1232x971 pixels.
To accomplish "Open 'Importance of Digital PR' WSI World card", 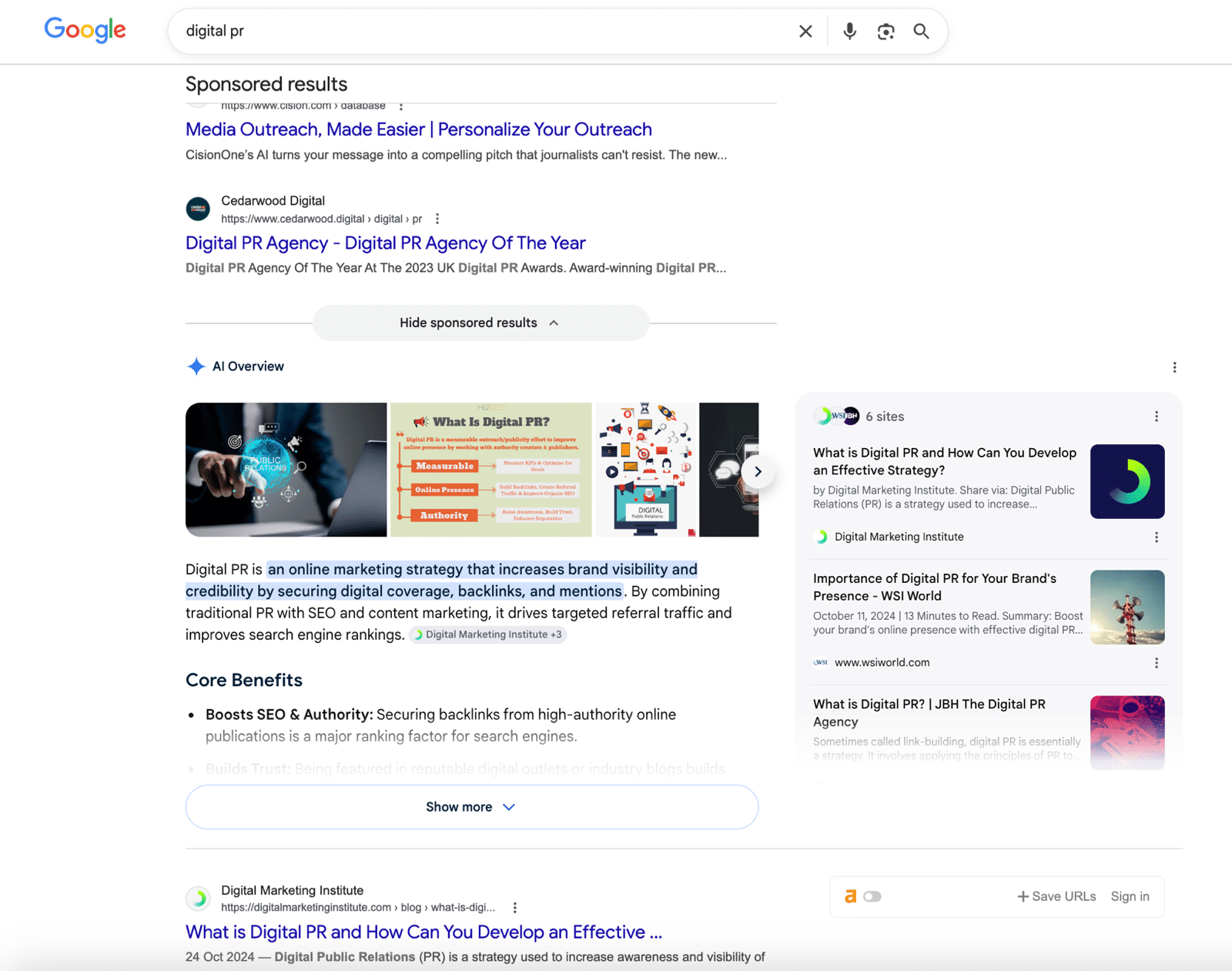I will pos(935,587).
